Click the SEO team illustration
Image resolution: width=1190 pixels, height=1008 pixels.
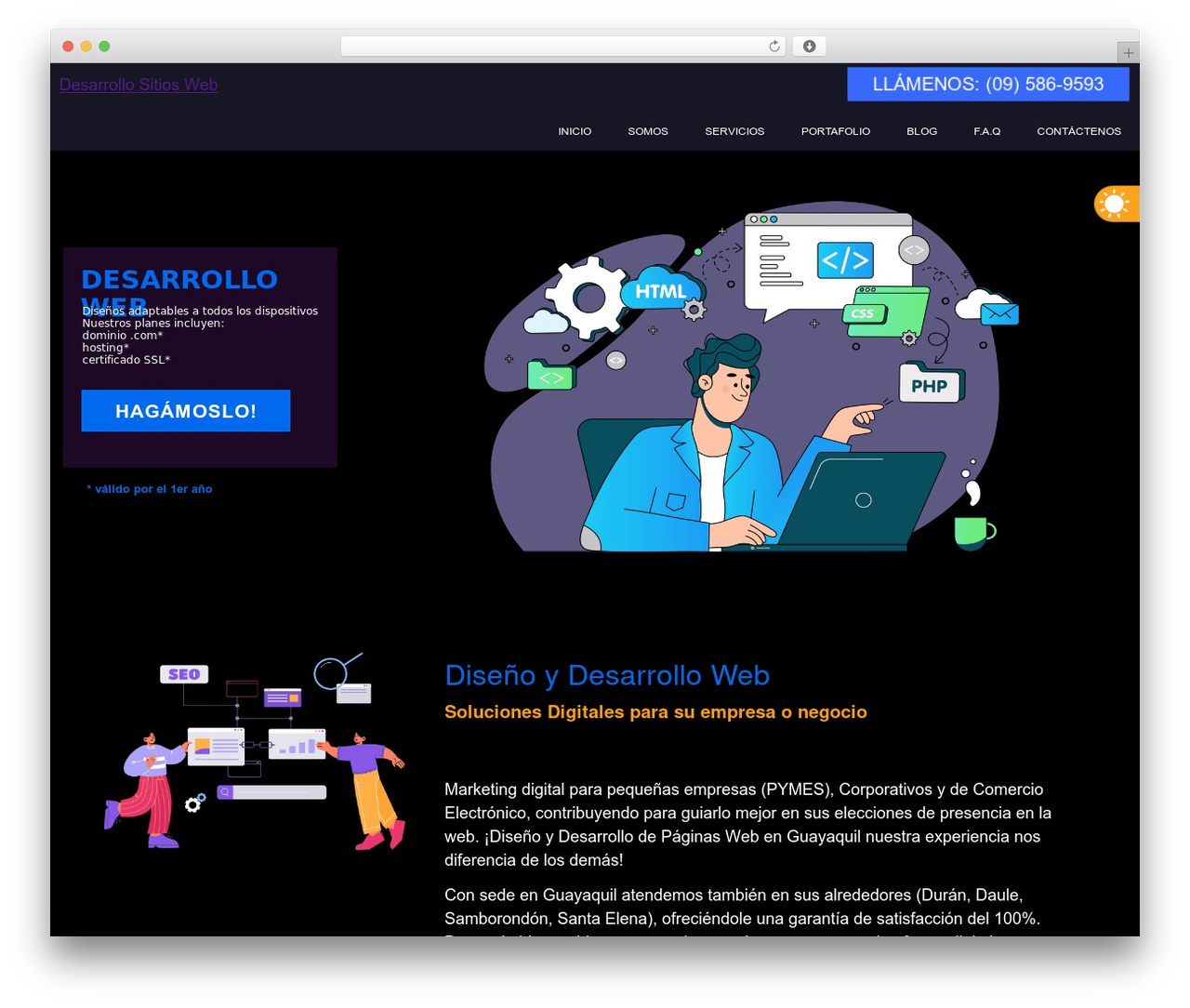[x=254, y=751]
